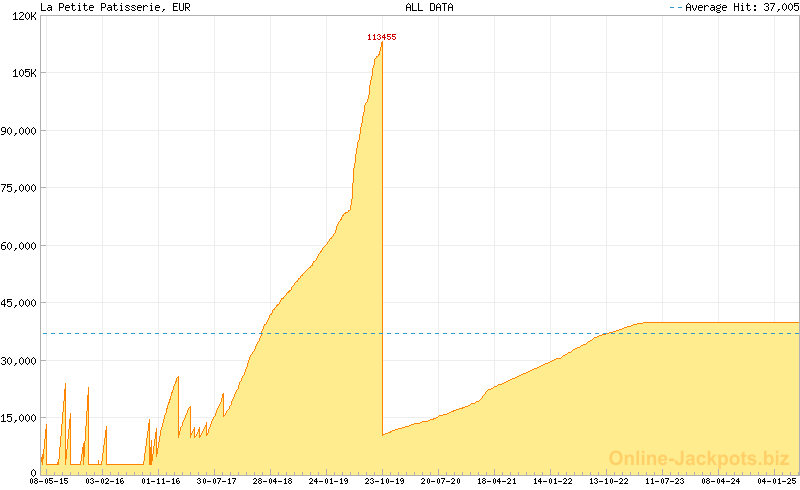Screen dimensions: 800x490
Task: Click the 15,000 y-axis label
Action: [x=18, y=418]
